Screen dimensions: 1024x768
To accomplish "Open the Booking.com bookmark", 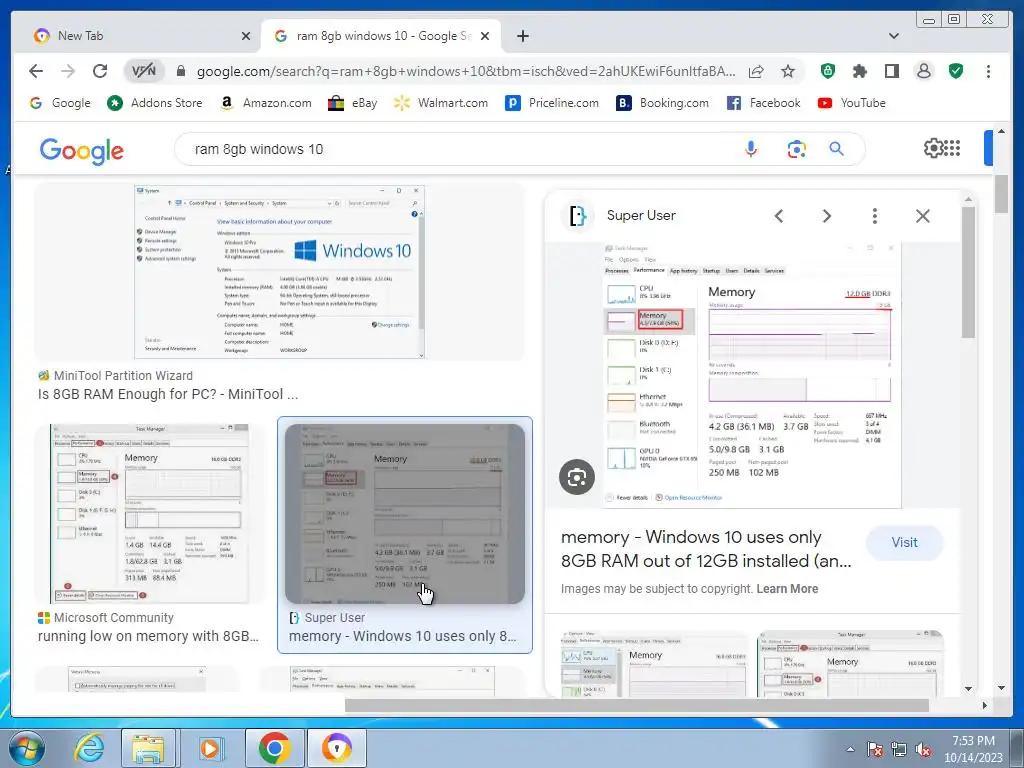I will pos(663,103).
